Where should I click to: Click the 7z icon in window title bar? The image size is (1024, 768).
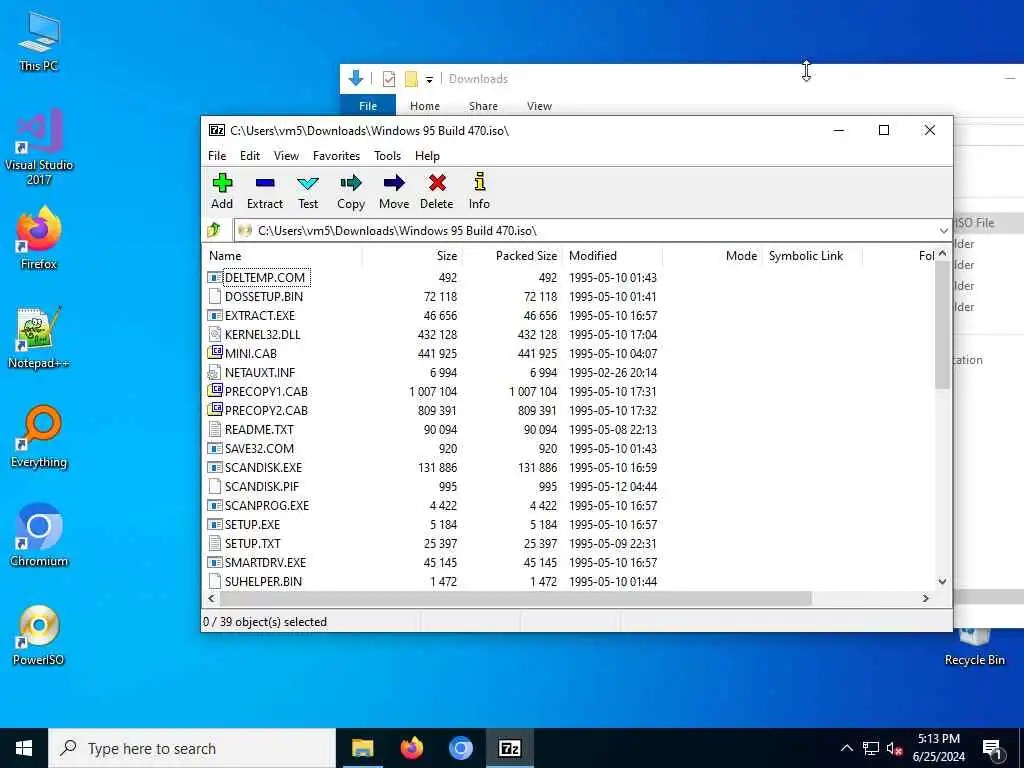click(x=217, y=130)
